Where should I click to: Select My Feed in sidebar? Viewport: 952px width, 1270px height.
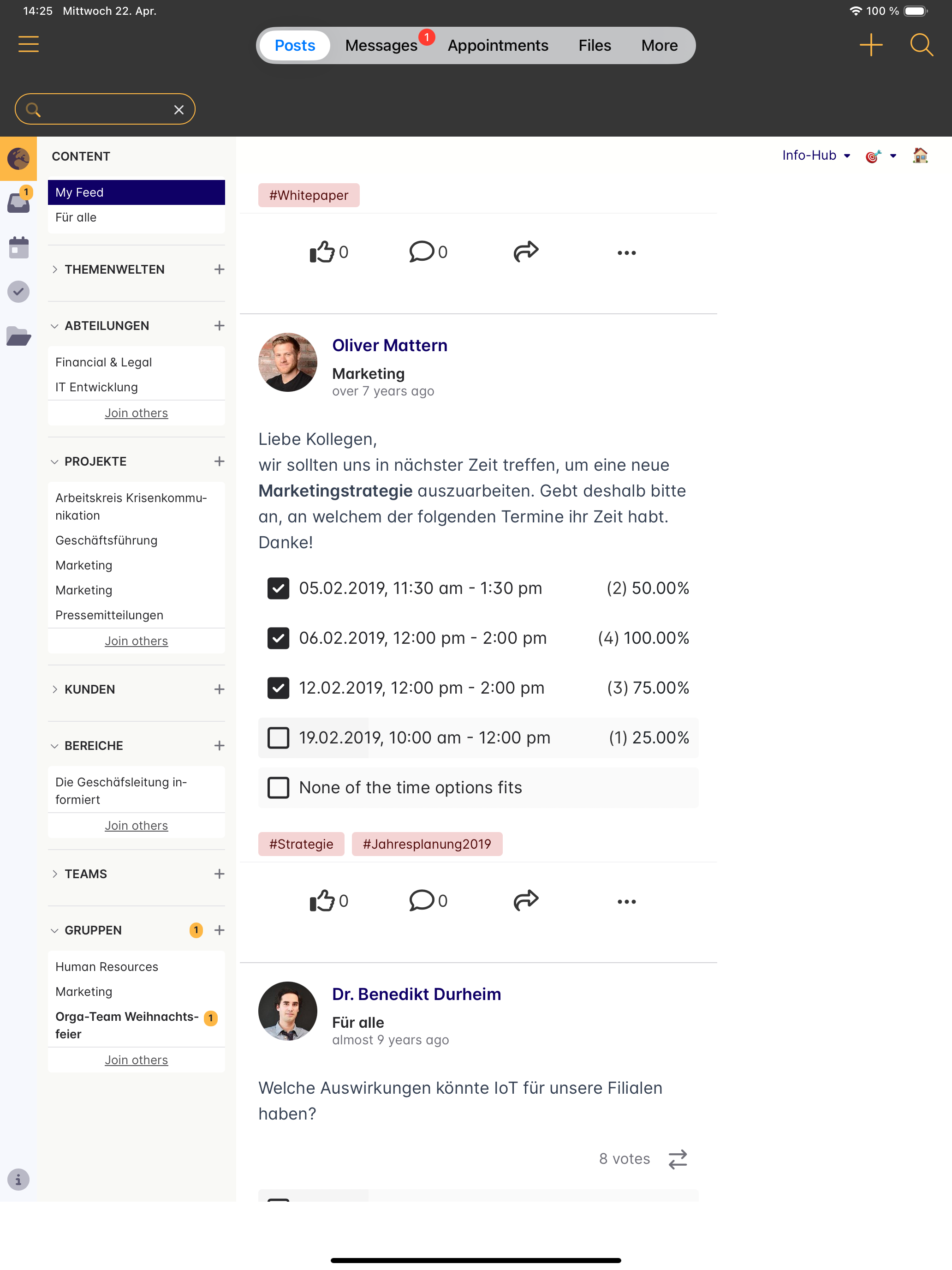point(137,192)
